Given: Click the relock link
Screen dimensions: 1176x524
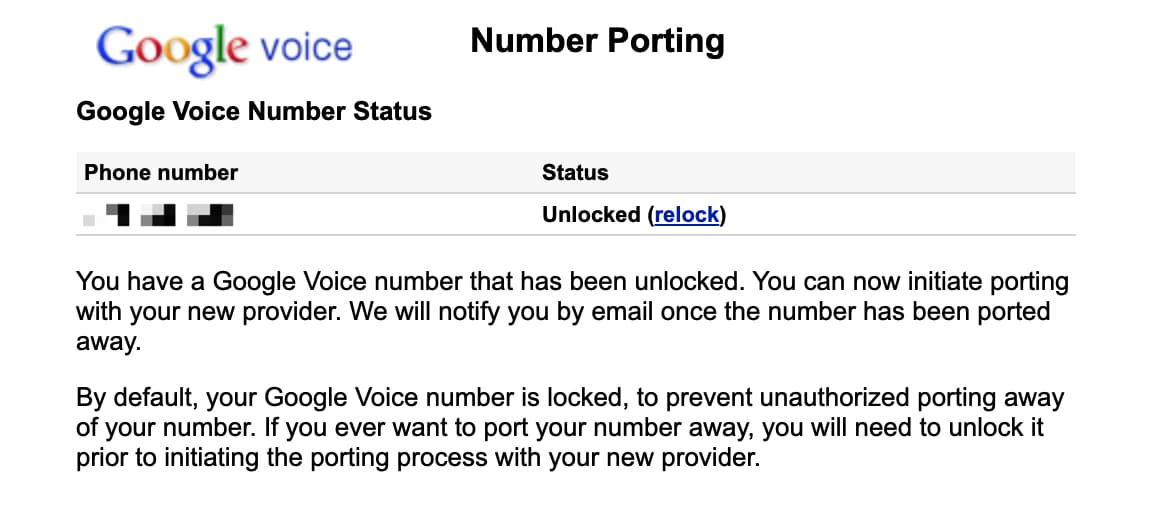Looking at the screenshot, I should [x=686, y=214].
